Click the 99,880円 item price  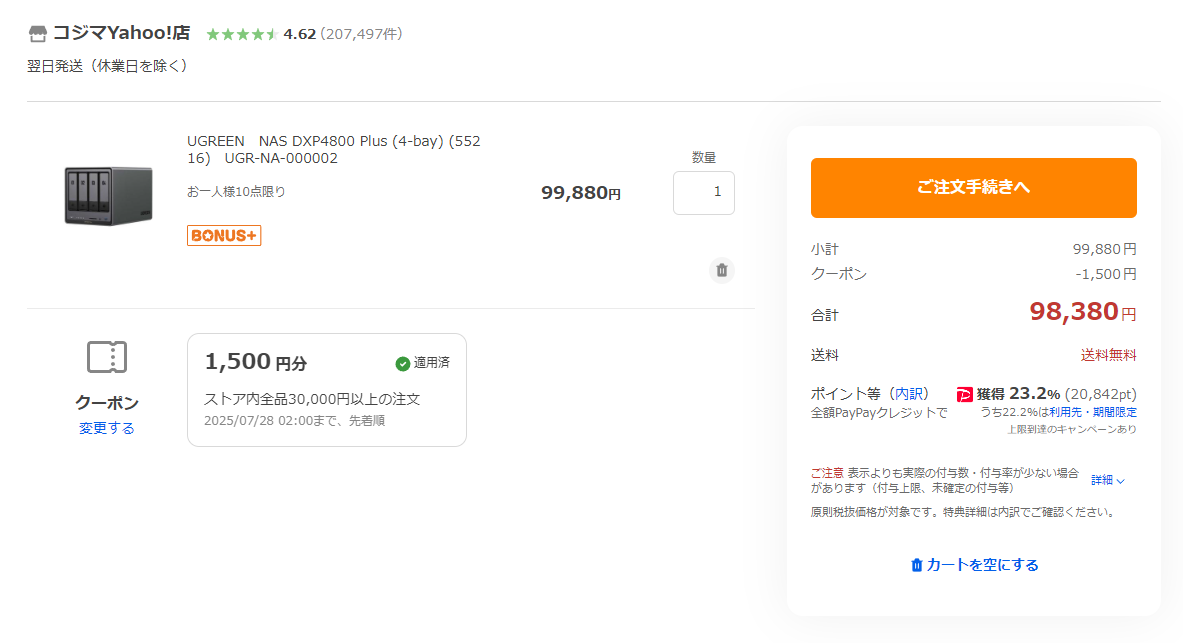pos(581,193)
